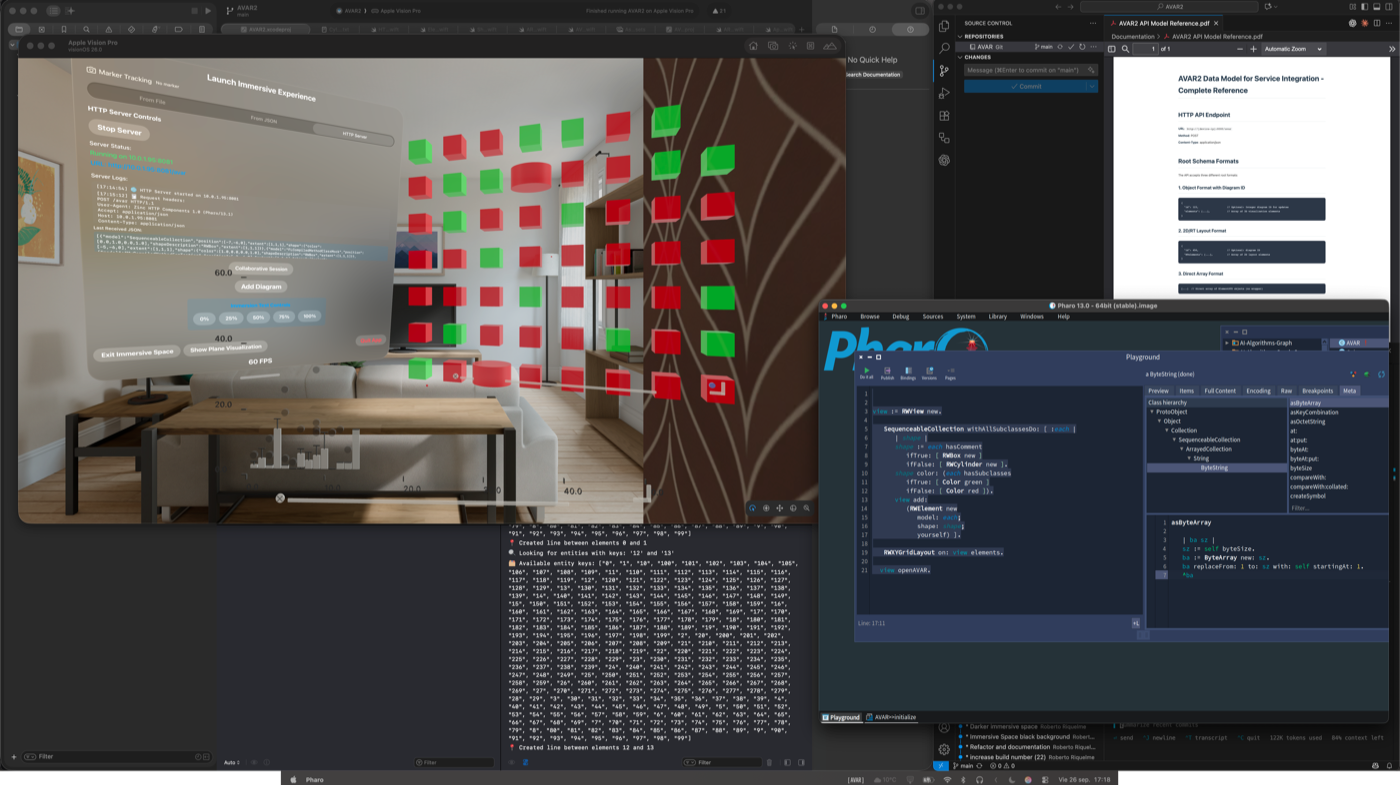Open Source Control view in VS Code
Screen dimensions: 1400x785
click(x=944, y=71)
